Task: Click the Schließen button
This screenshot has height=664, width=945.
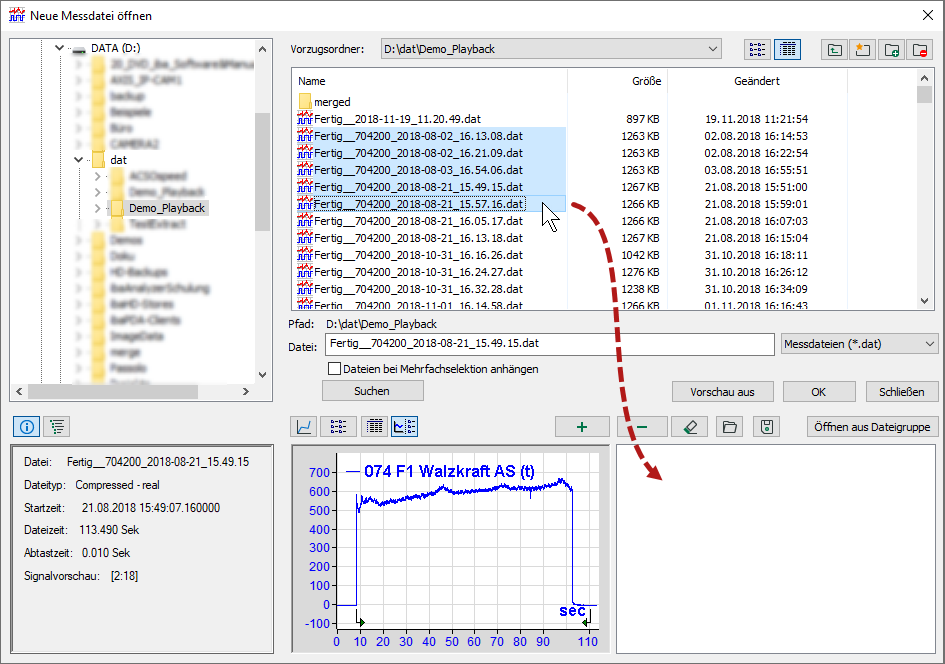Action: [902, 392]
